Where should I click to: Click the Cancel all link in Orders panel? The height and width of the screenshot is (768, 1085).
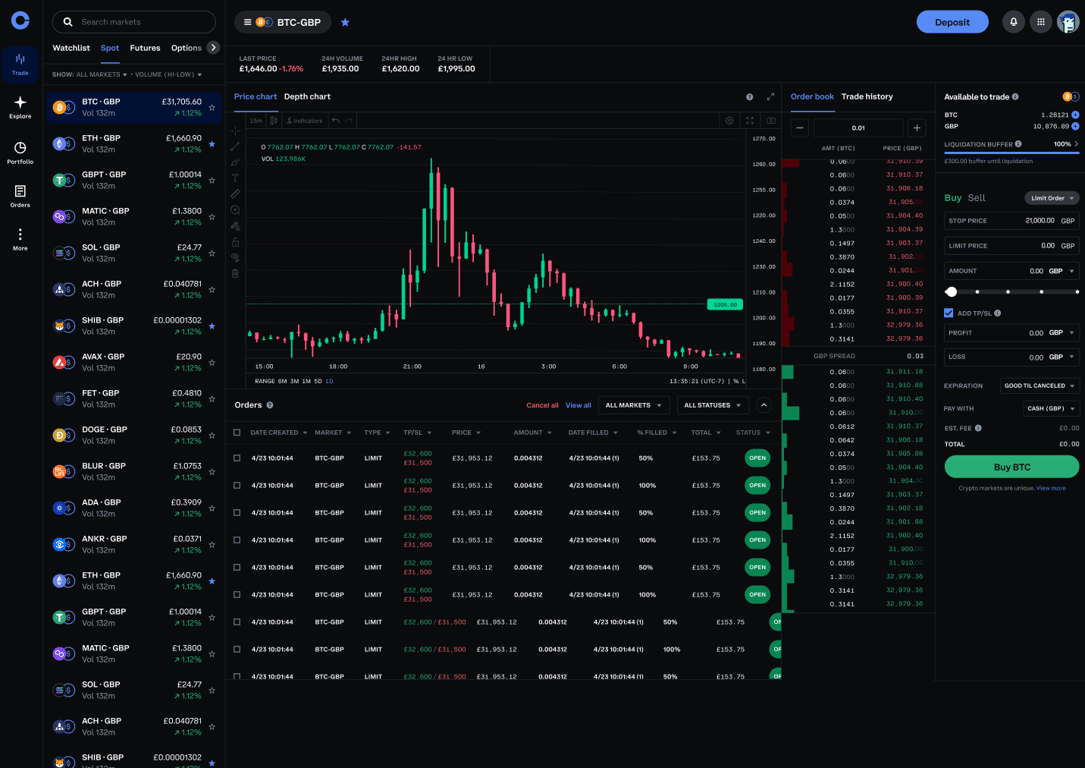(x=540, y=405)
